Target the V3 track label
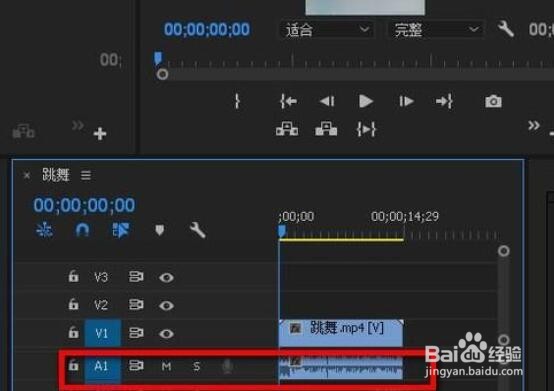Screen dimensions: 554x391 pos(101,277)
